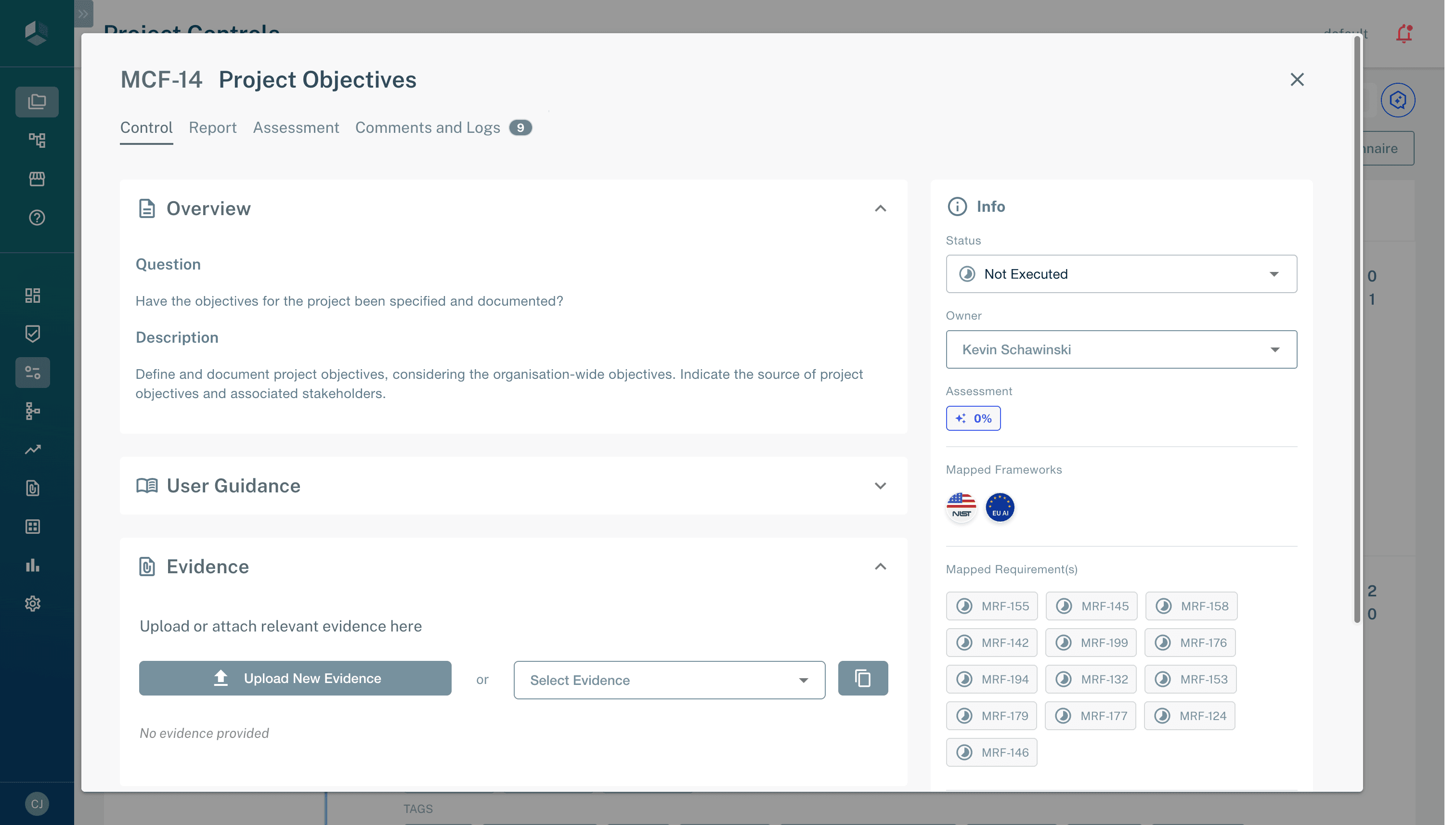
Task: Click the EU AI framework badge
Action: [x=1000, y=507]
